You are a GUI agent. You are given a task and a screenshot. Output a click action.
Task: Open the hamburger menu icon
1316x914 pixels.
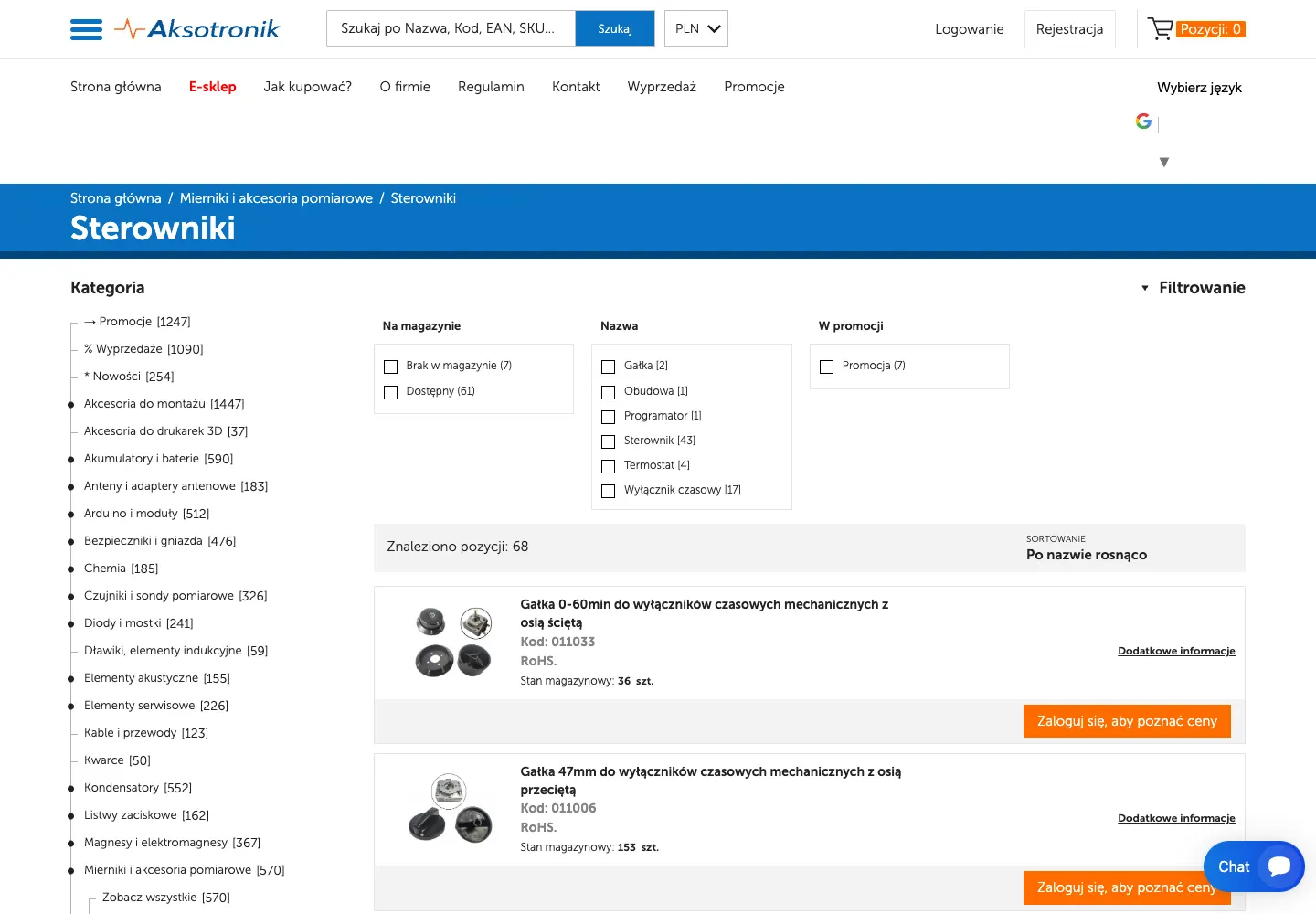[x=86, y=29]
